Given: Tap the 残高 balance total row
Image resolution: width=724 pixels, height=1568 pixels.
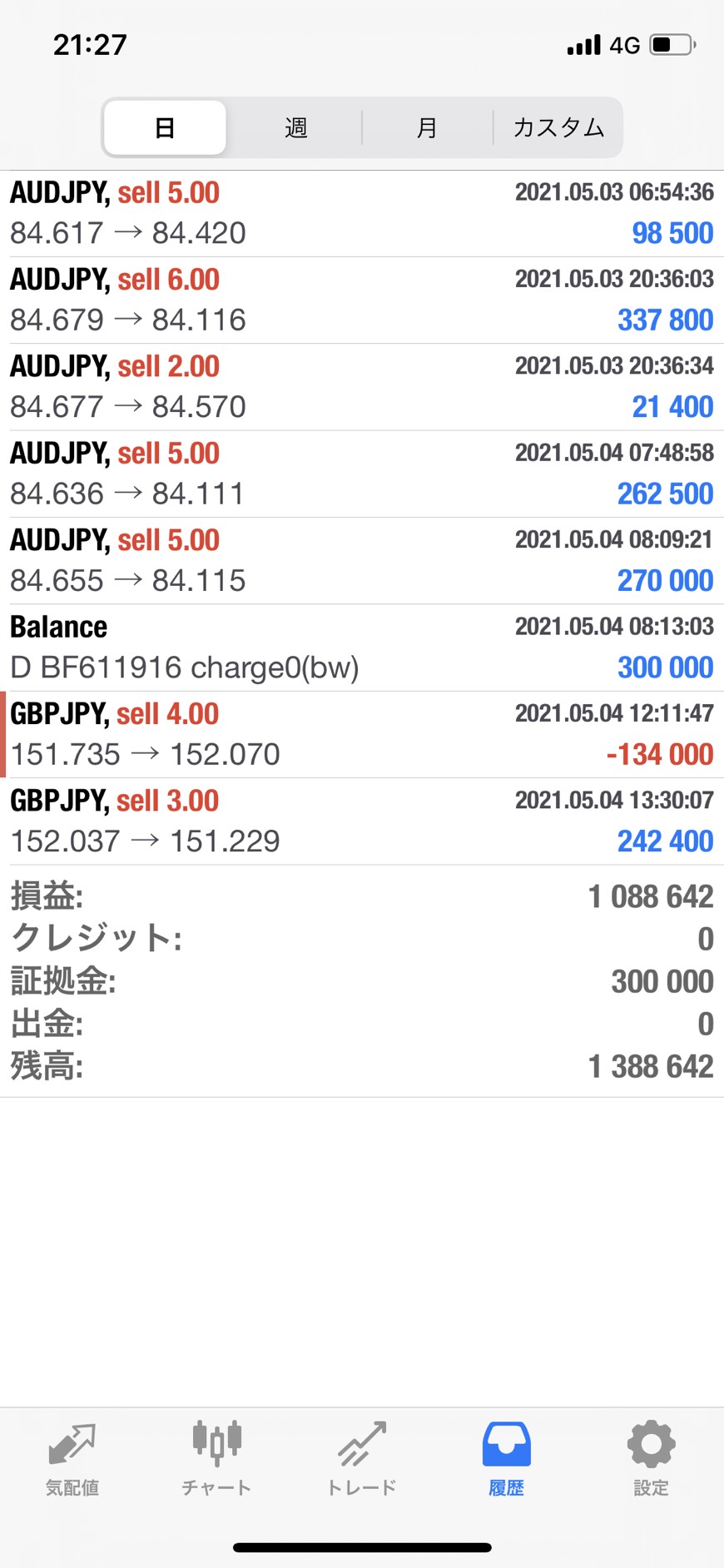Looking at the screenshot, I should pos(362,1066).
